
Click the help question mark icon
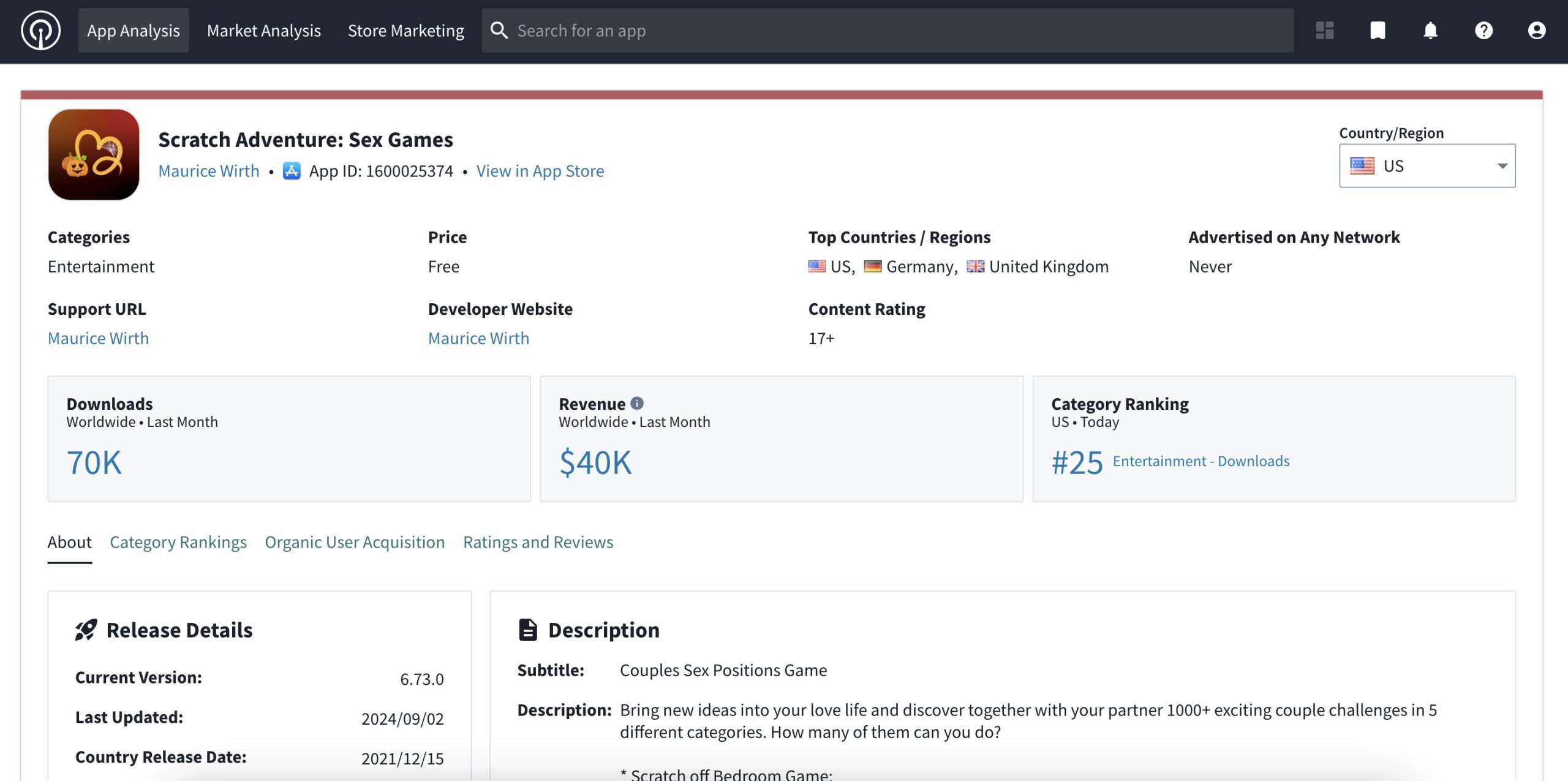point(1483,31)
